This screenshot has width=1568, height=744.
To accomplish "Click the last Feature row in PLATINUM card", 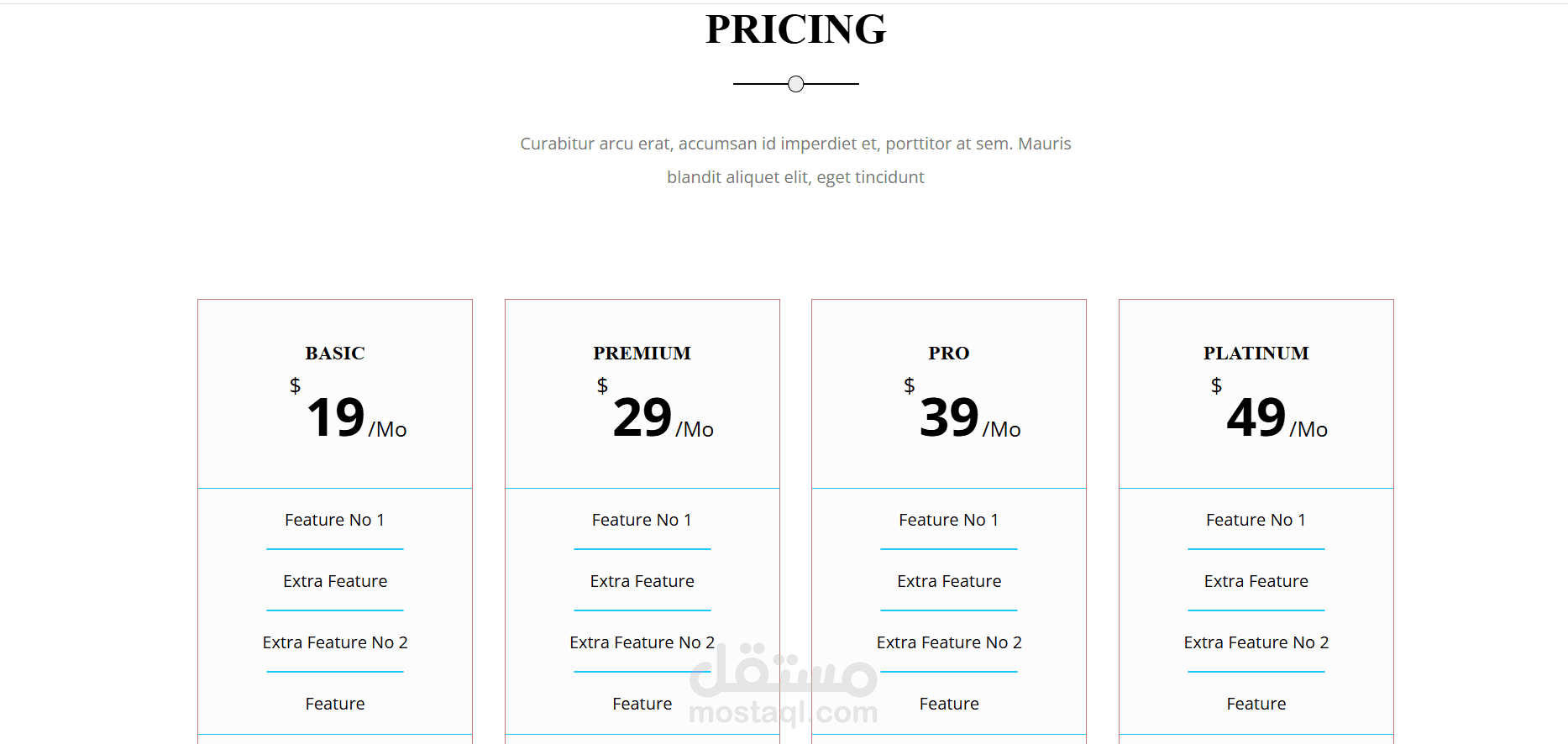I will pos(1256,704).
